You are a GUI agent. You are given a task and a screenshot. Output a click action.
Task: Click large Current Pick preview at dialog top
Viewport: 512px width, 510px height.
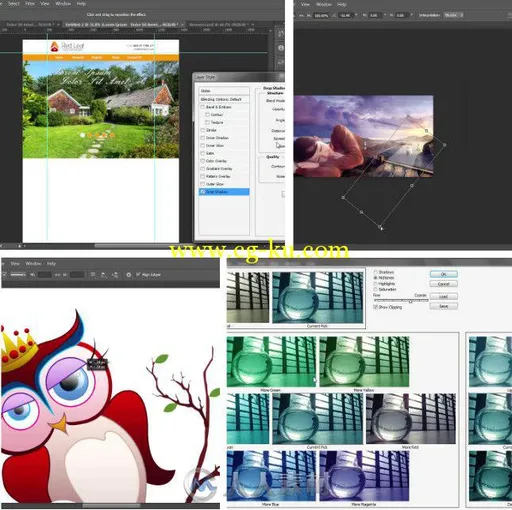pos(318,297)
